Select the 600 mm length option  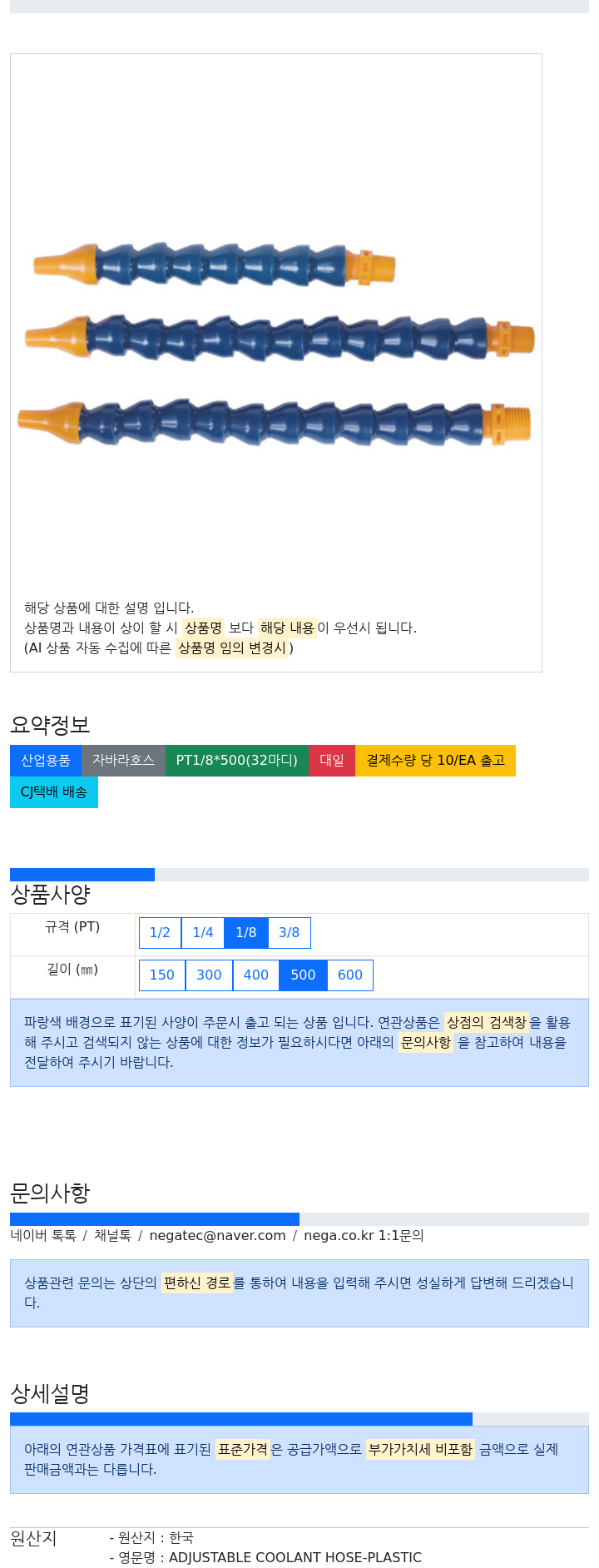[350, 975]
